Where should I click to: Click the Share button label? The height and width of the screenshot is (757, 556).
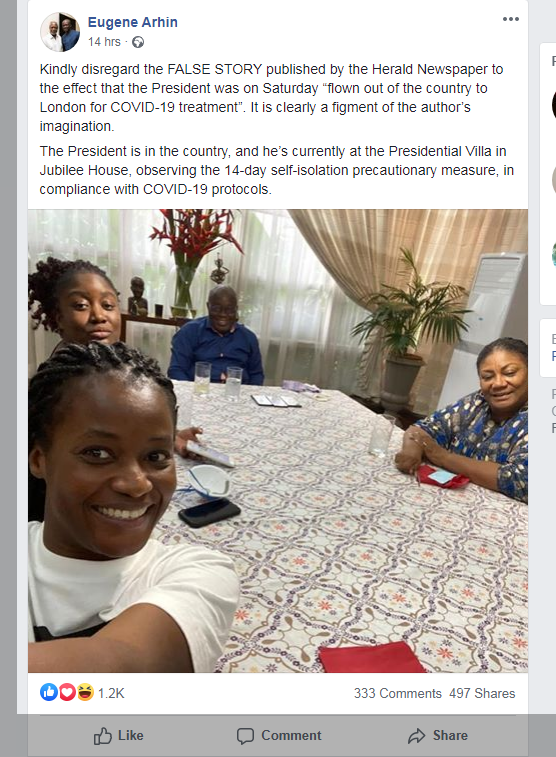pos(450,735)
